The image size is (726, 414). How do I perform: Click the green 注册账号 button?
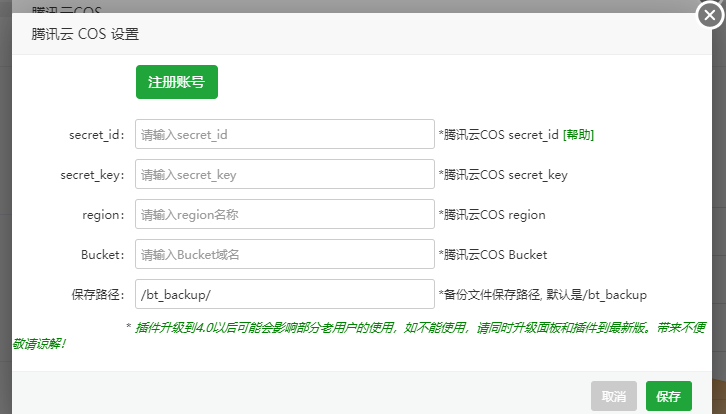click(x=177, y=82)
